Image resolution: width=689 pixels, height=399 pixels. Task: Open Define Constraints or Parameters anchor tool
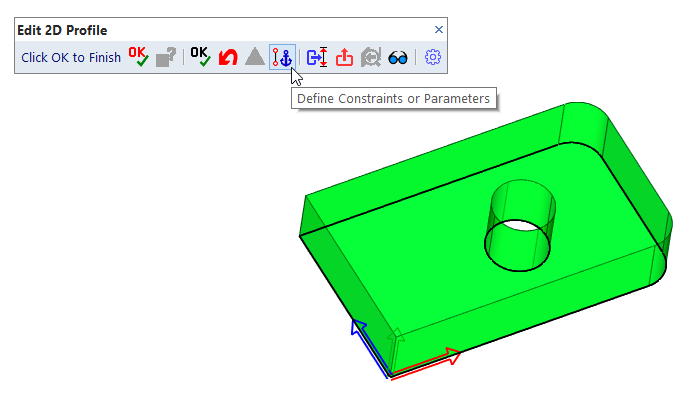(x=282, y=57)
